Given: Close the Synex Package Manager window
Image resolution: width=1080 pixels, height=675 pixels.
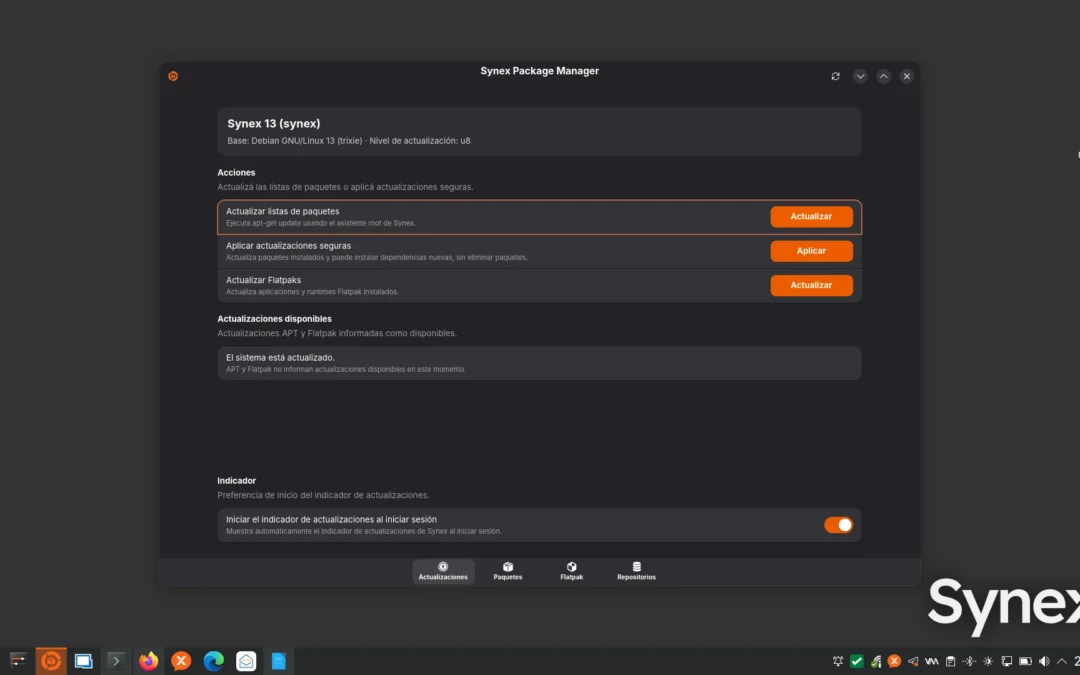Looking at the screenshot, I should [907, 76].
